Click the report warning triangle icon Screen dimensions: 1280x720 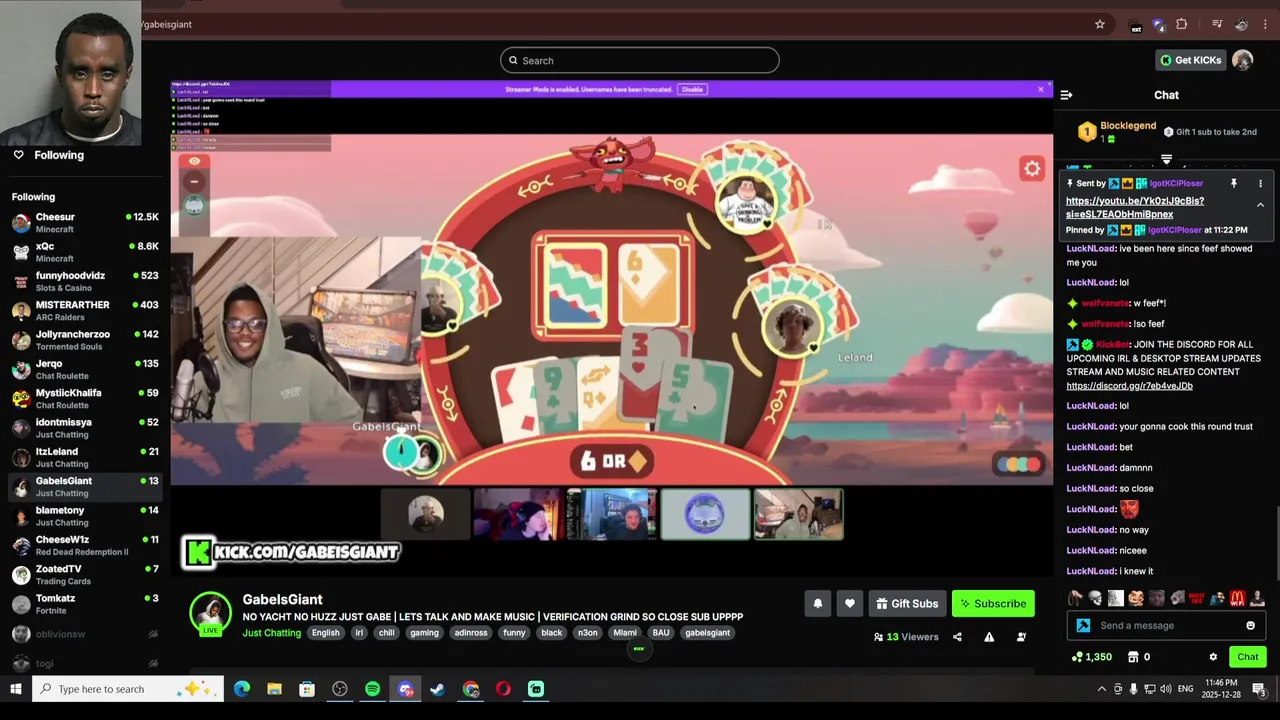pyautogui.click(x=989, y=637)
